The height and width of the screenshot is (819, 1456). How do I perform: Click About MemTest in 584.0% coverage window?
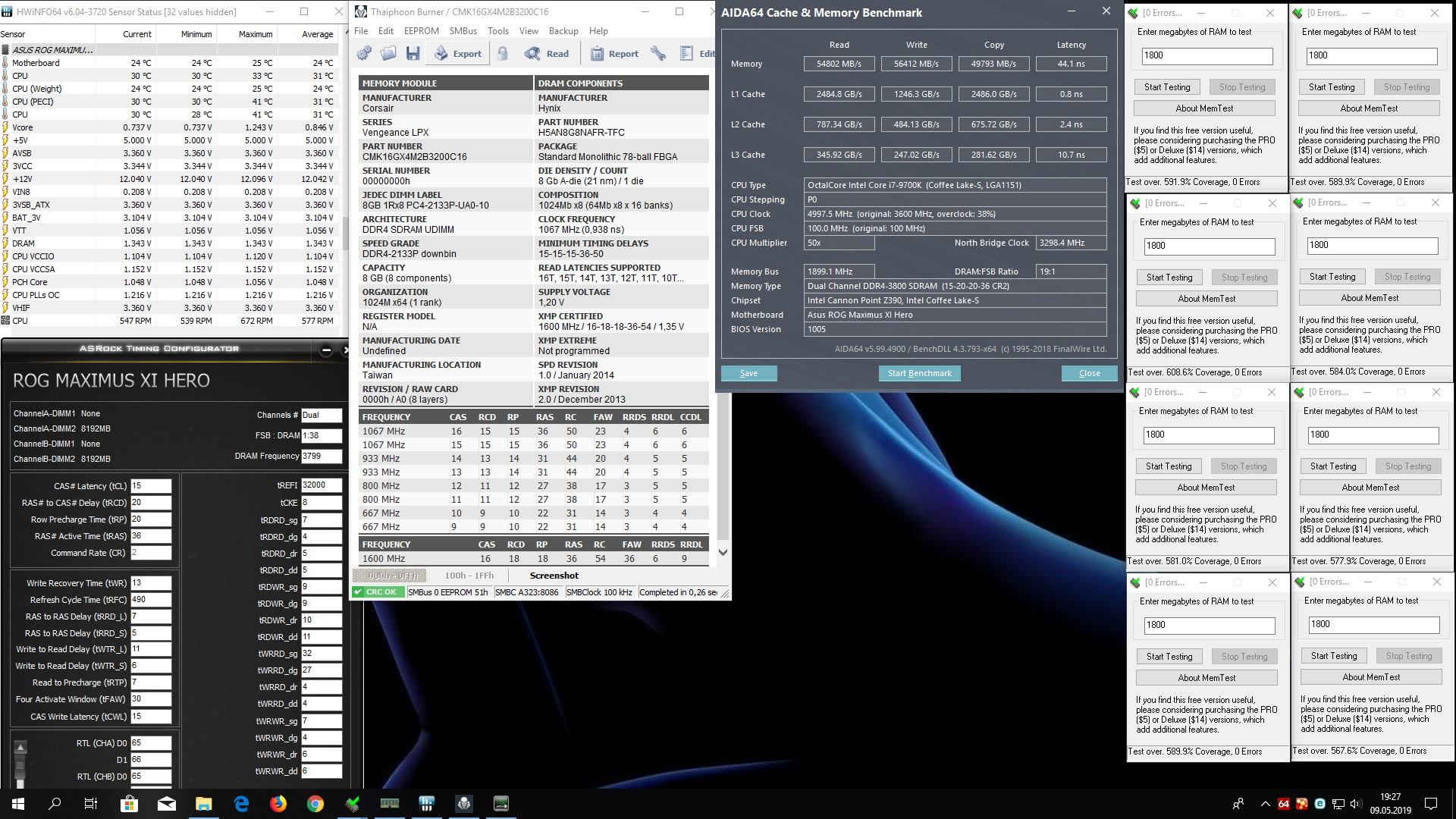pyautogui.click(x=1370, y=298)
